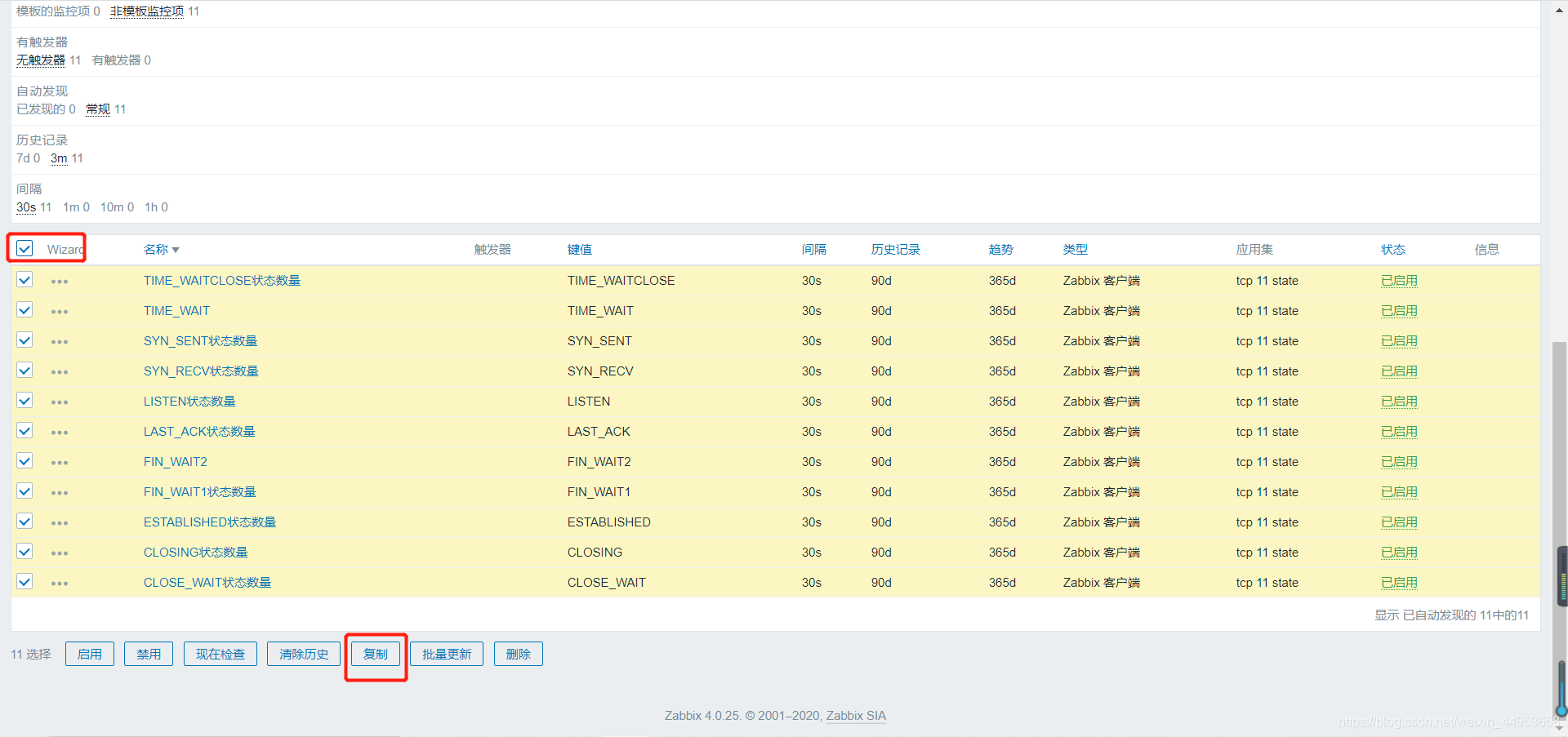Screen dimensions: 1568x737
Task: Uncheck the LISTEN row checkbox
Action: (24, 401)
